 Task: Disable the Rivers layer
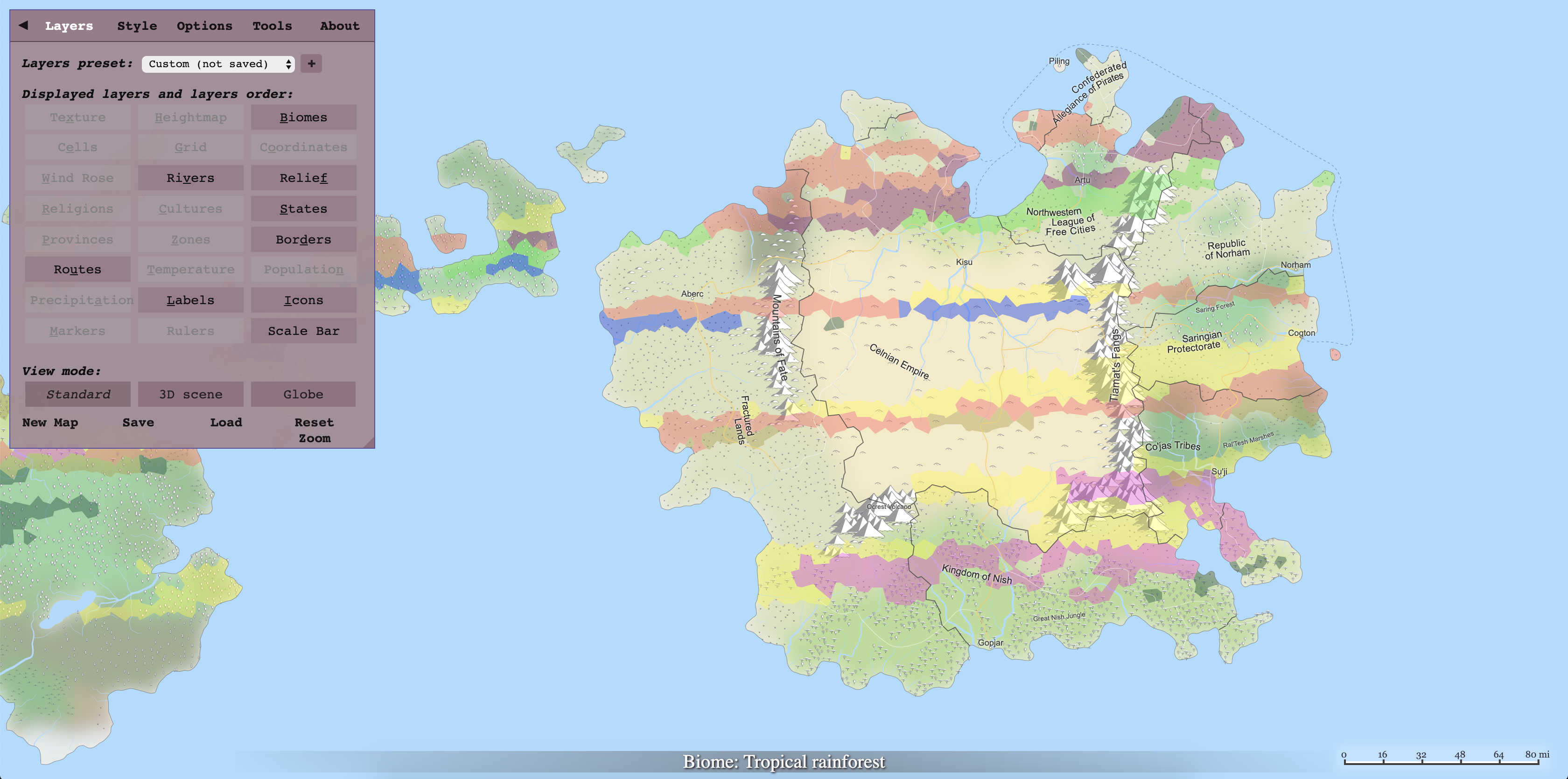(190, 178)
